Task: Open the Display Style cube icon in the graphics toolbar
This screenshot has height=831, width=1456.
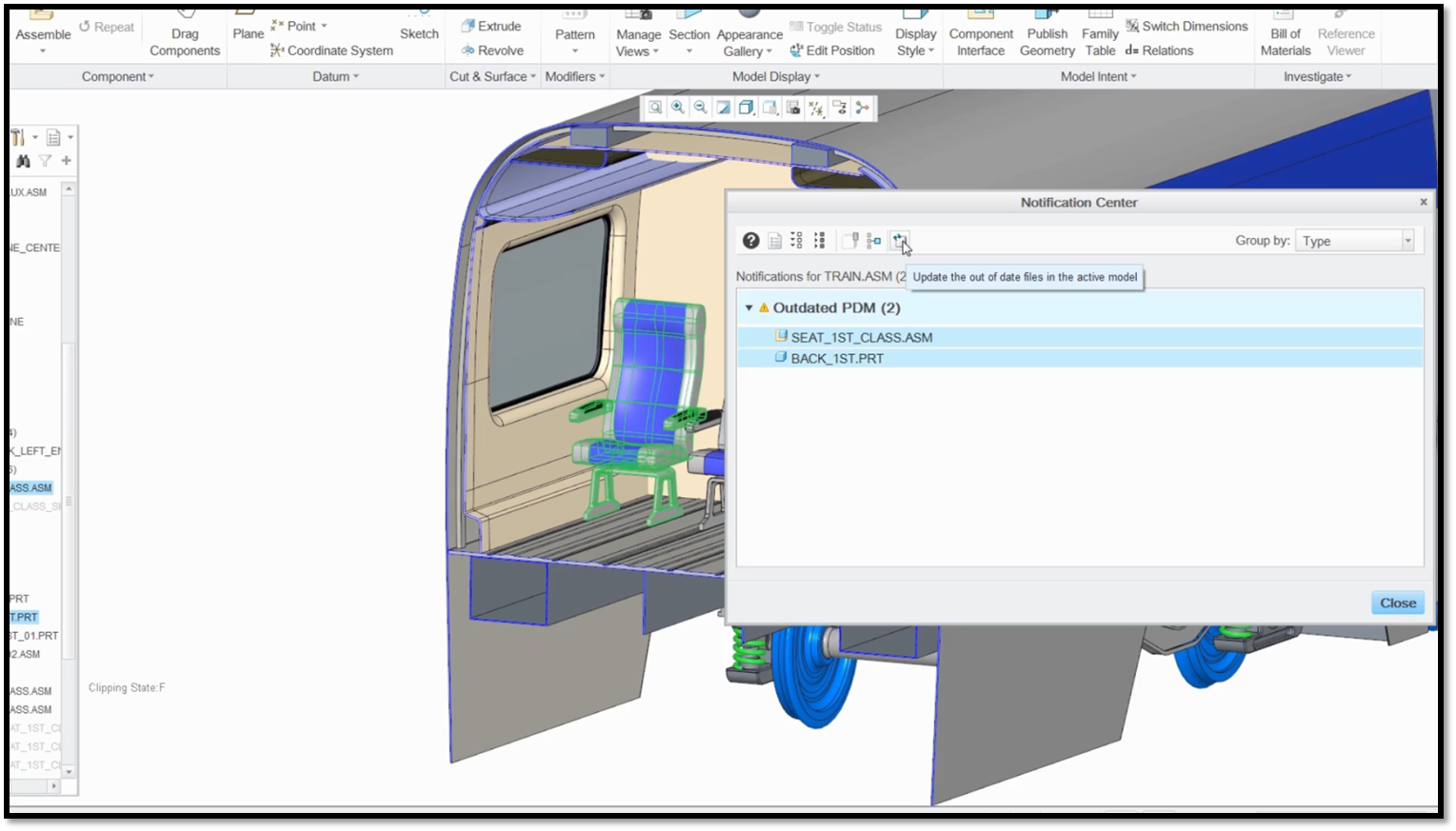Action: coord(747,108)
